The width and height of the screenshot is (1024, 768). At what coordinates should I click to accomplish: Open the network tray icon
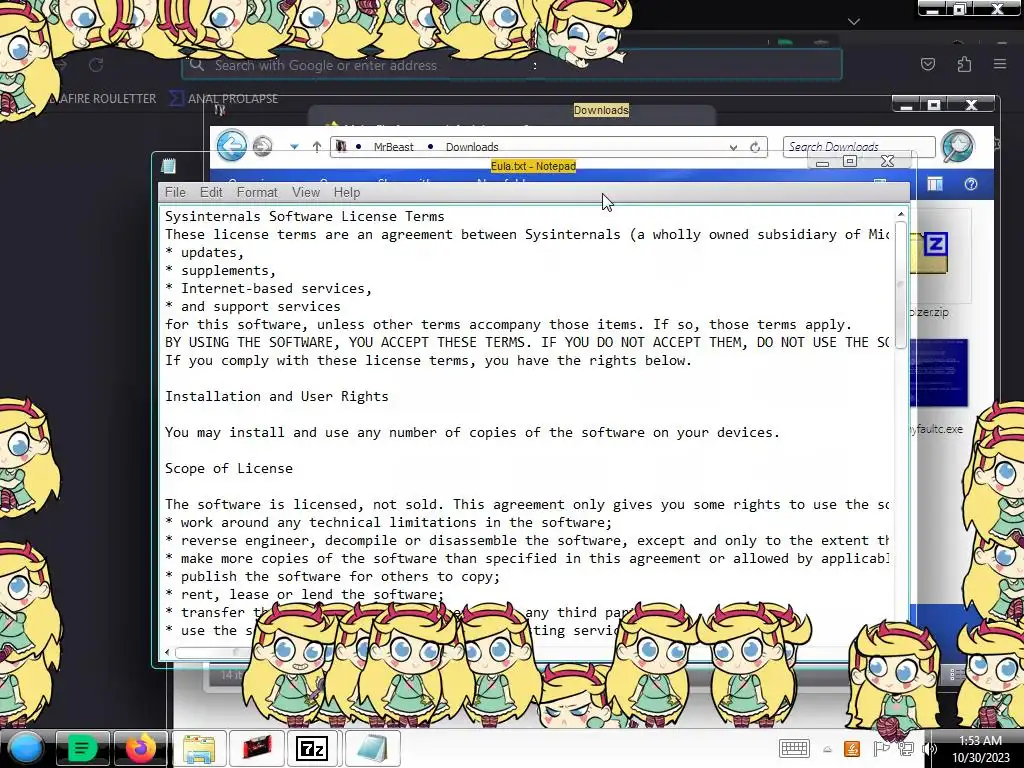(905, 749)
